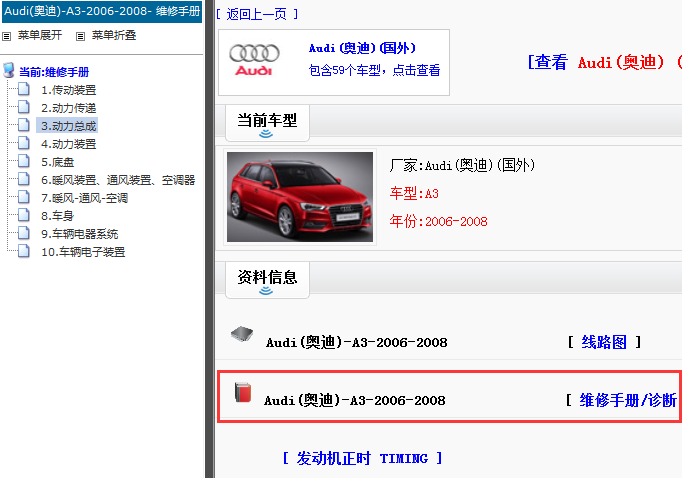Click the page icon next to 7.暖风-通风-空调
This screenshot has width=682, height=478.
pyautogui.click(x=24, y=197)
